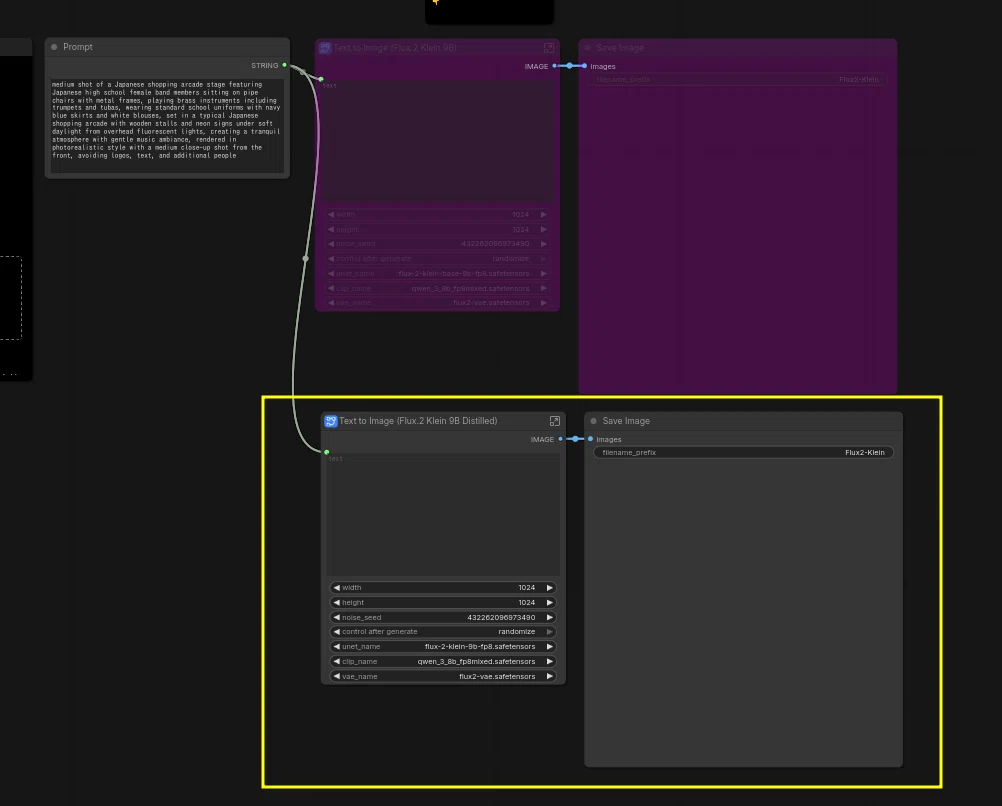Click IMAGE output socket of bypassed Flux.2 Klein node
The image size is (1002, 806).
555,66
